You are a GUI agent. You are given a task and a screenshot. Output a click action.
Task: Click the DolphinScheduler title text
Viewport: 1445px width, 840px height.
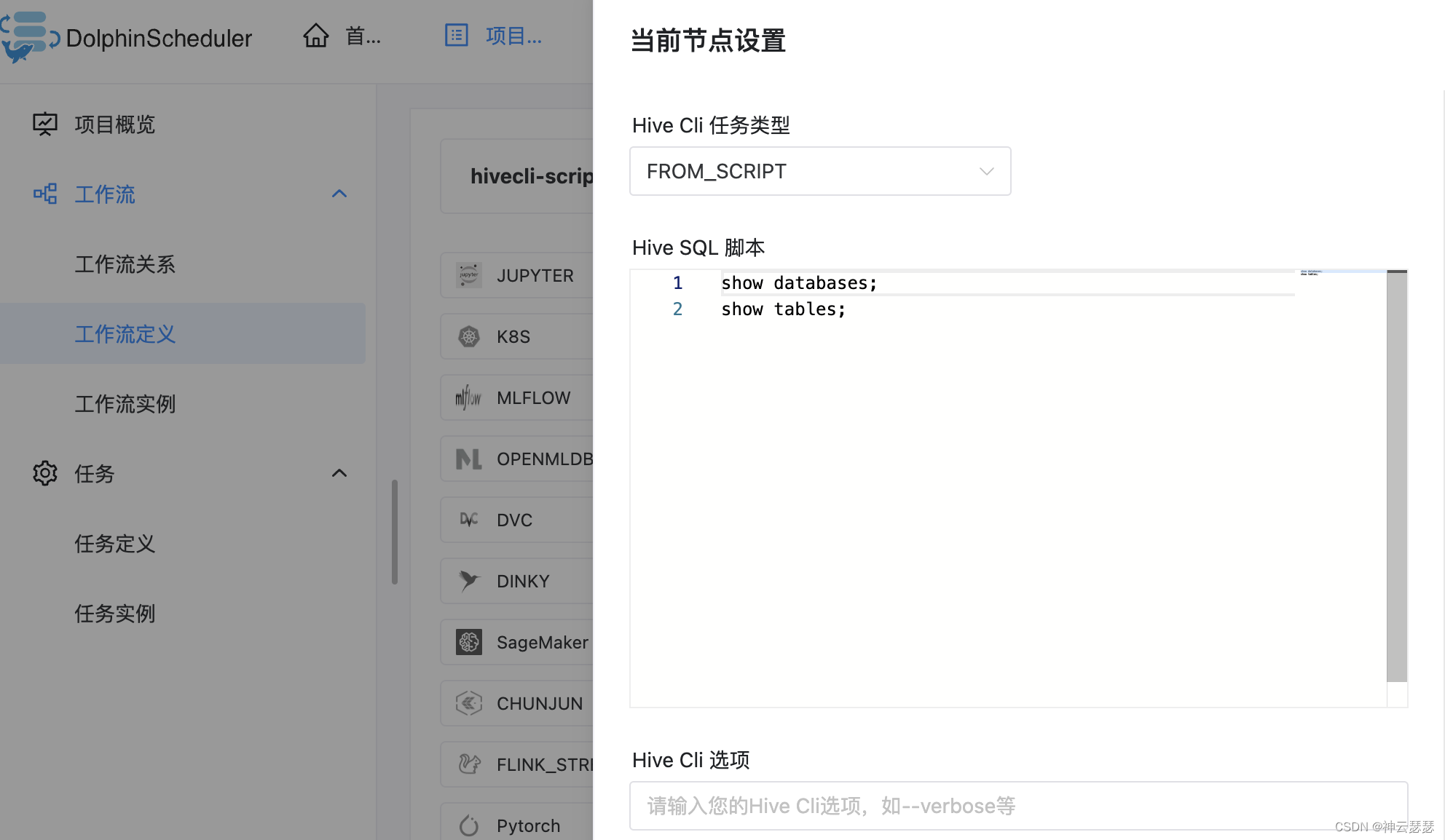click(x=159, y=38)
